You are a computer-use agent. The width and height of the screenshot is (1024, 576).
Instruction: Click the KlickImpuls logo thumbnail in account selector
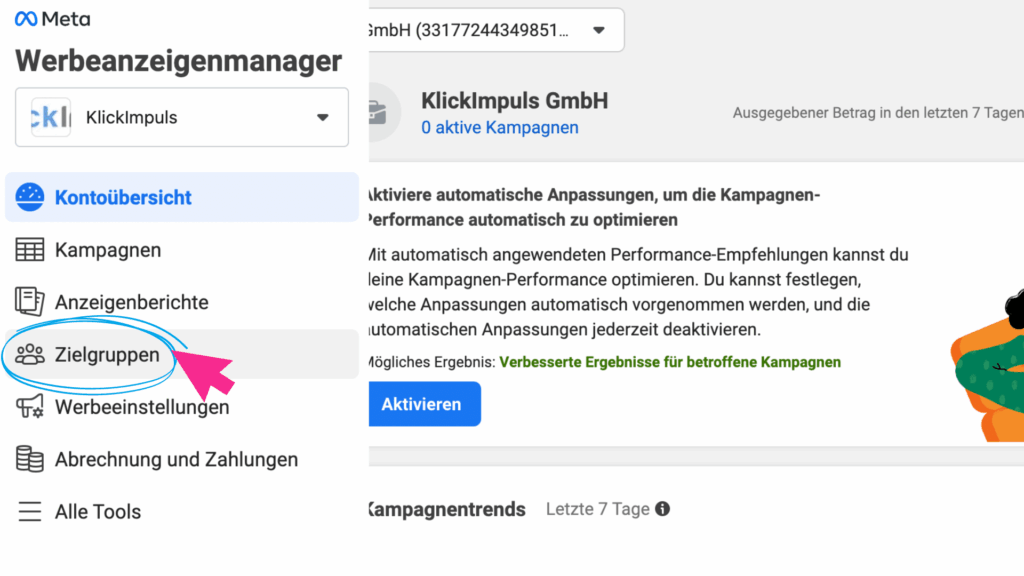[52, 117]
